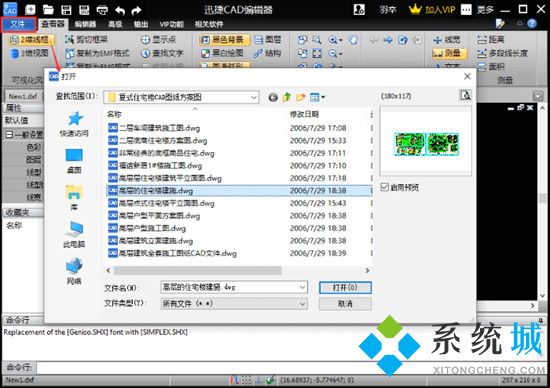Open the 文件名 combo box dropdown

coord(302,287)
